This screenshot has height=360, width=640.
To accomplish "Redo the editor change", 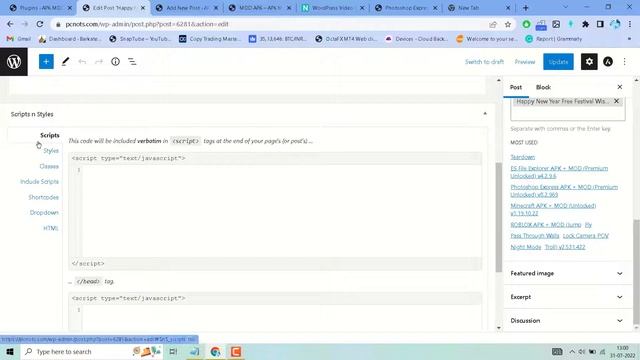I will (x=99, y=62).
